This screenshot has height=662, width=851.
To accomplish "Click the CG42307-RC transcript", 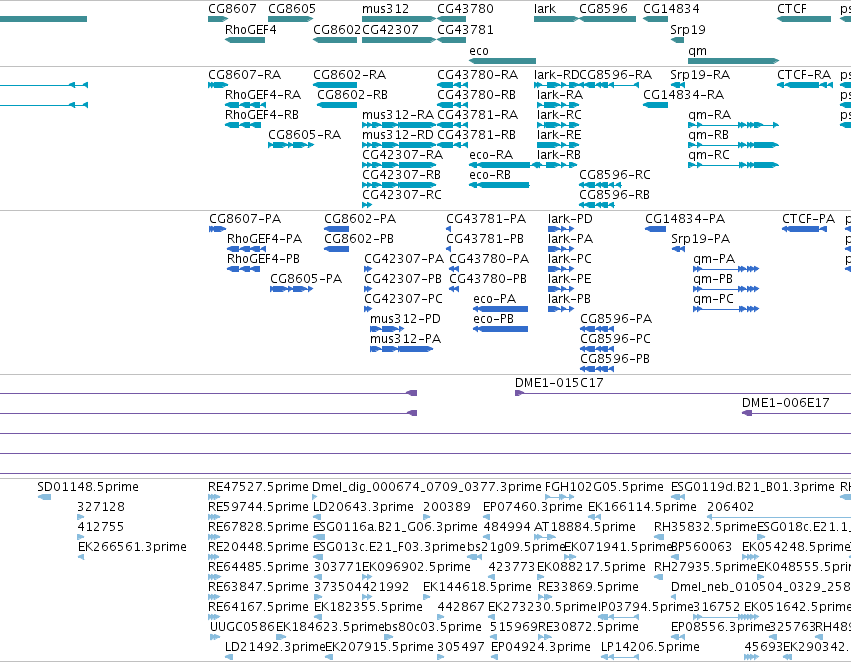I will click(x=367, y=205).
